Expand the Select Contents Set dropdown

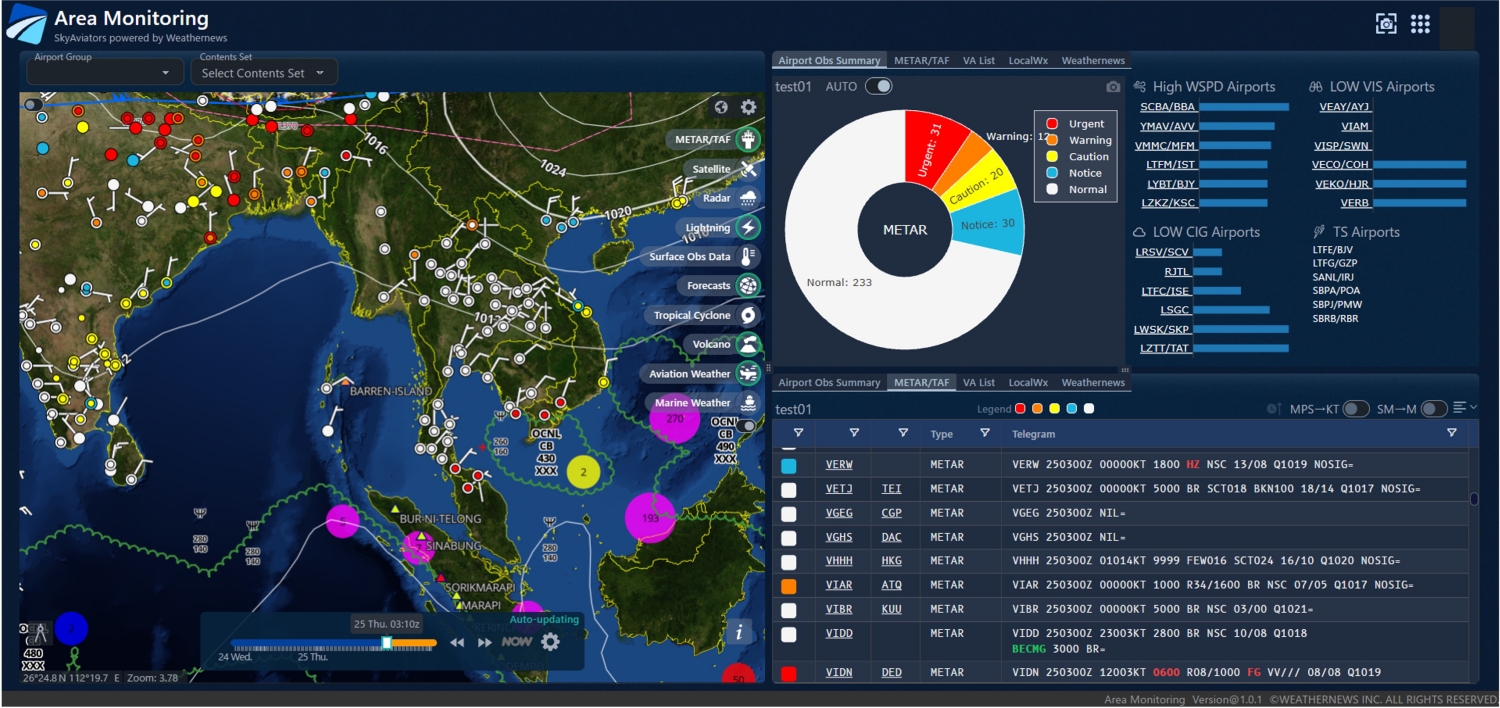(x=263, y=73)
